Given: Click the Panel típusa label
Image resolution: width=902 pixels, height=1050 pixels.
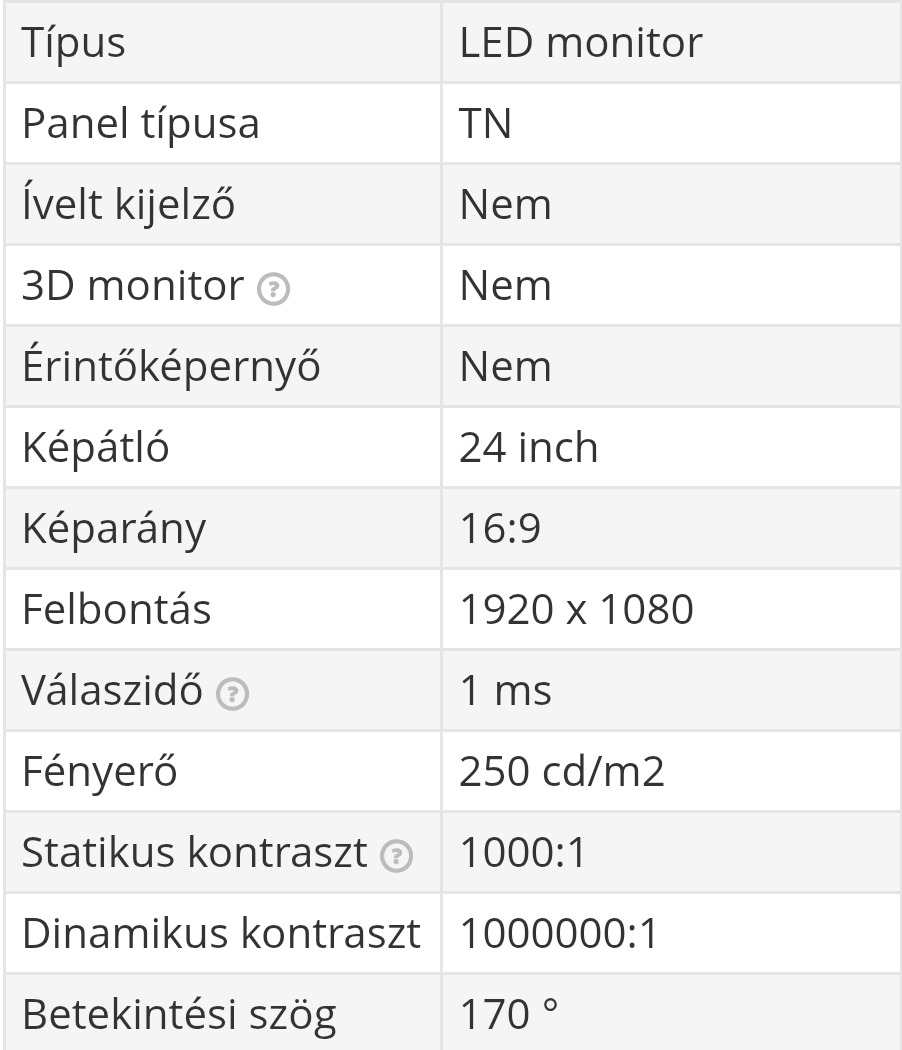Looking at the screenshot, I should coord(140,124).
